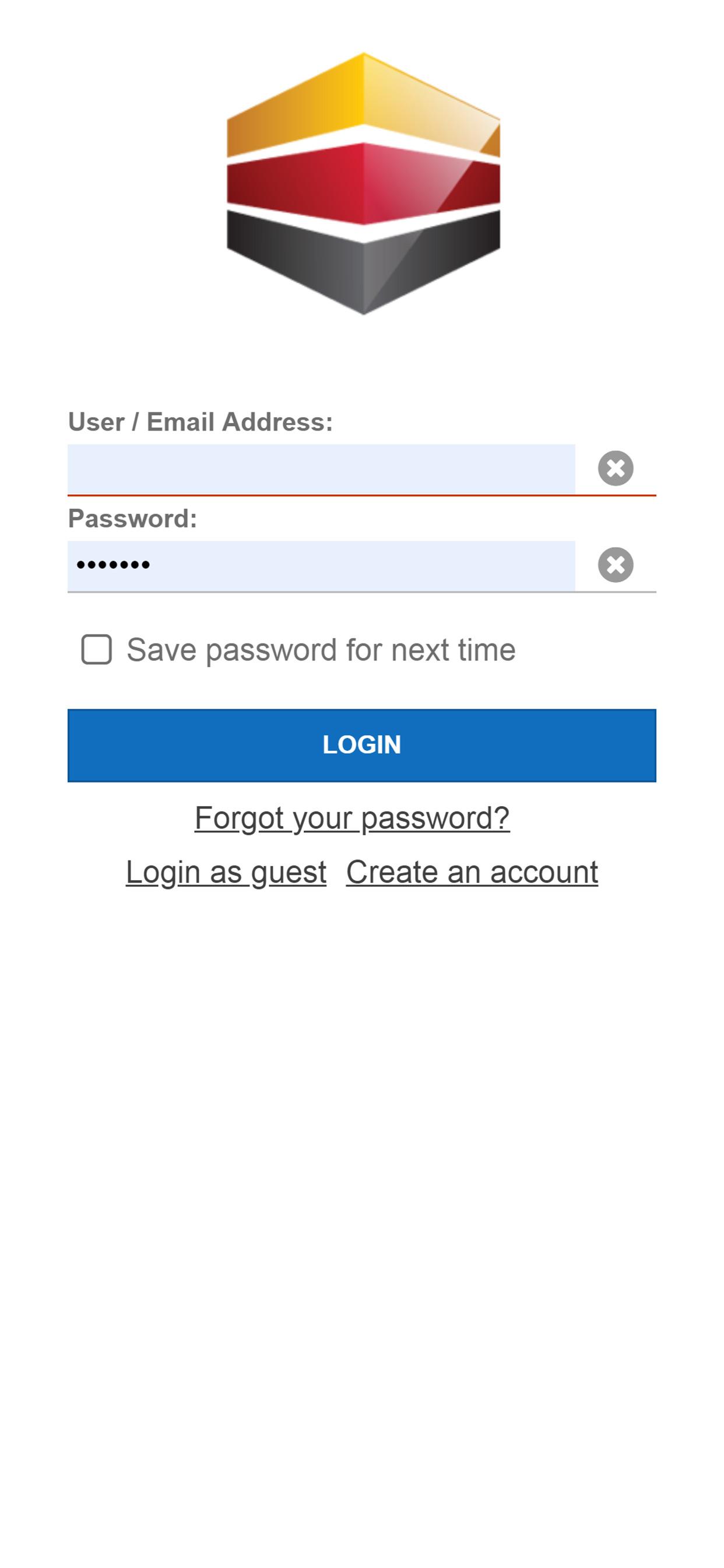Click the 'Password:' field label
724x1568 pixels.
tap(132, 519)
